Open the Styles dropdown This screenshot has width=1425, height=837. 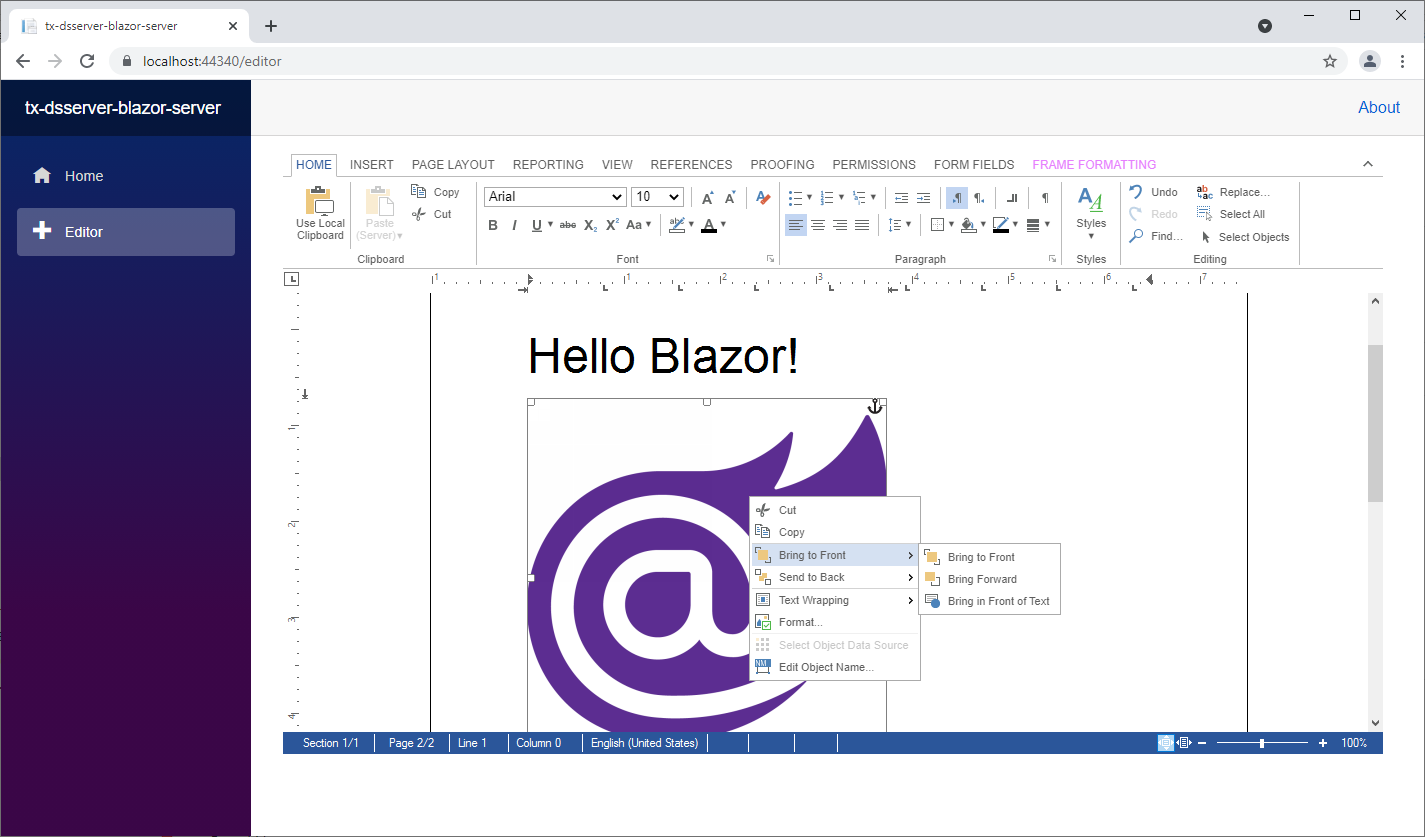[1091, 213]
